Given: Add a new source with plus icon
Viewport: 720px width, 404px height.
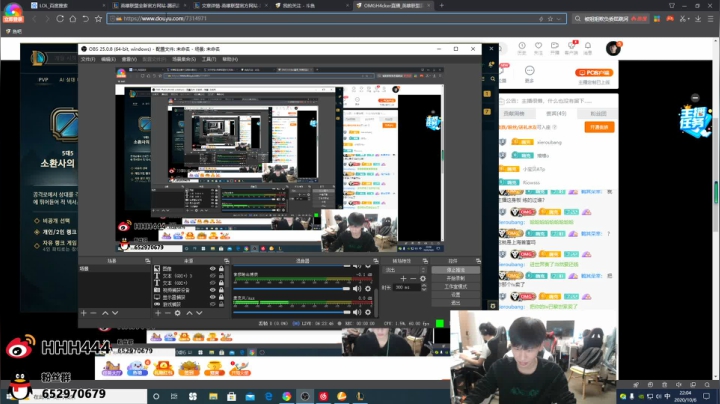Looking at the screenshot, I should click(x=158, y=313).
